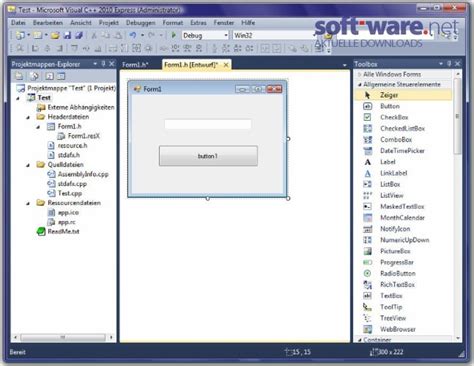Select the ComboBox control icon
474x366 pixels.
point(367,140)
